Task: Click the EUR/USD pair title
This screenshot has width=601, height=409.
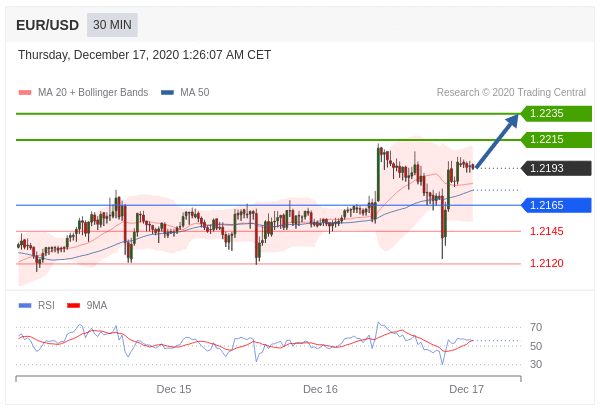Action: coord(48,25)
